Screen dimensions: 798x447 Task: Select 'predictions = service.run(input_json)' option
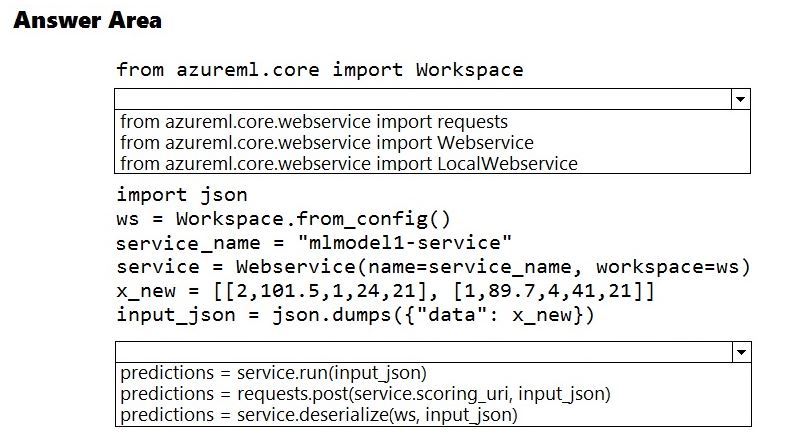273,373
